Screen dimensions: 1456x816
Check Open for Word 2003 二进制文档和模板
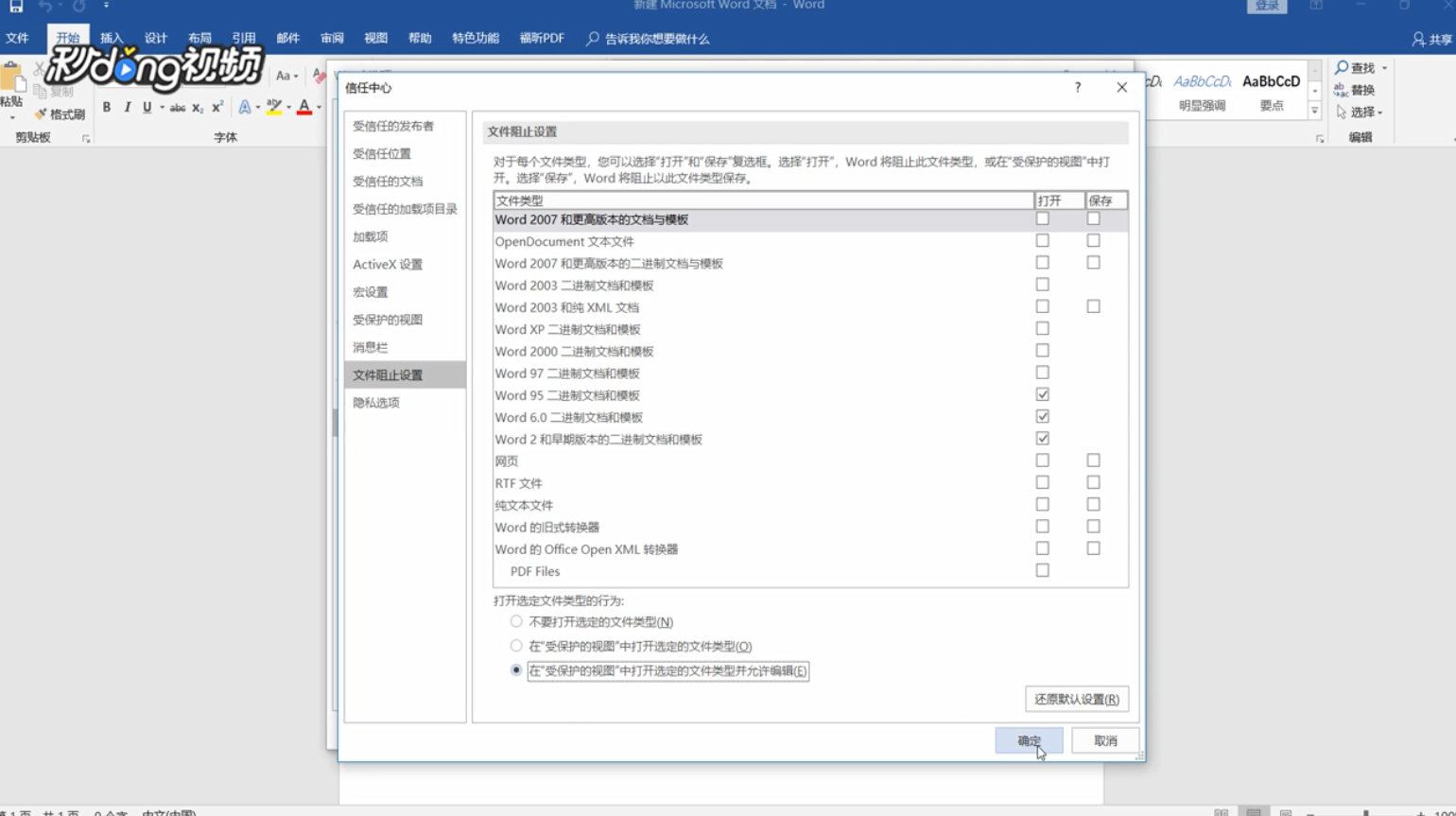point(1042,285)
